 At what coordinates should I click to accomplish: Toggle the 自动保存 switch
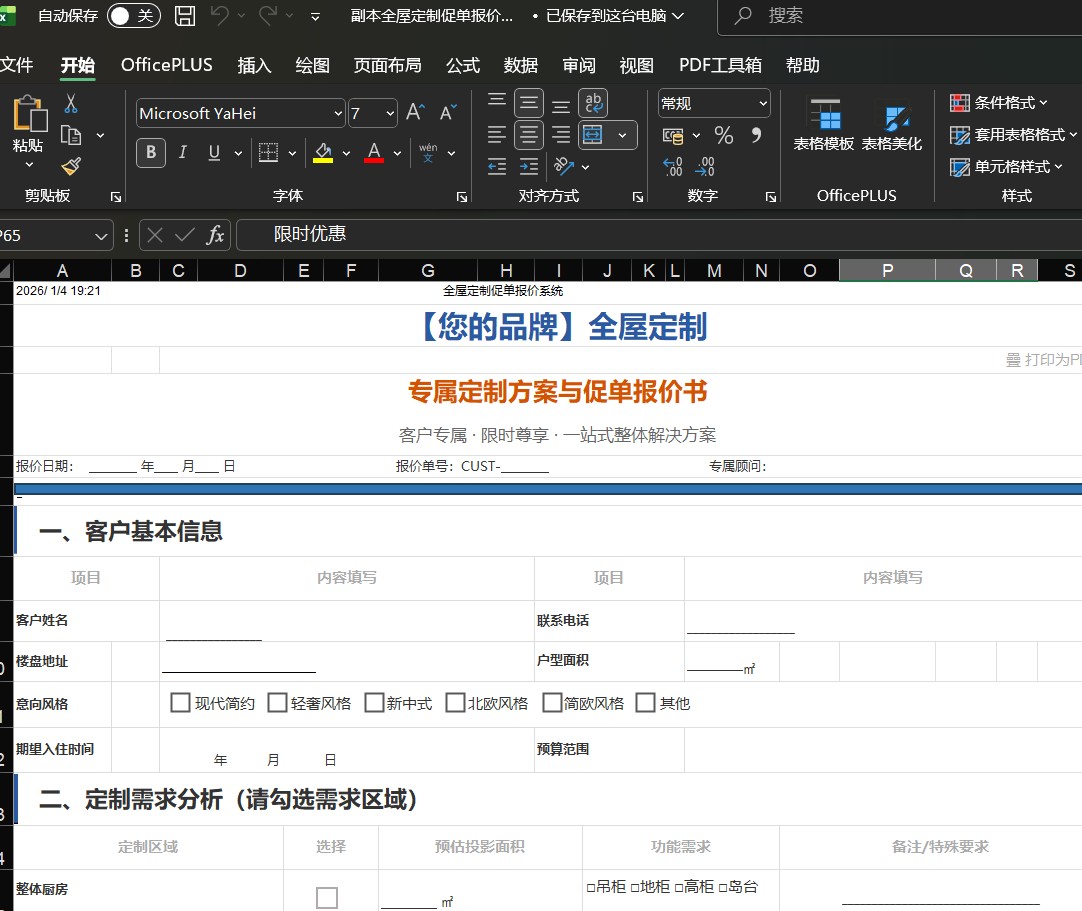(x=133, y=16)
